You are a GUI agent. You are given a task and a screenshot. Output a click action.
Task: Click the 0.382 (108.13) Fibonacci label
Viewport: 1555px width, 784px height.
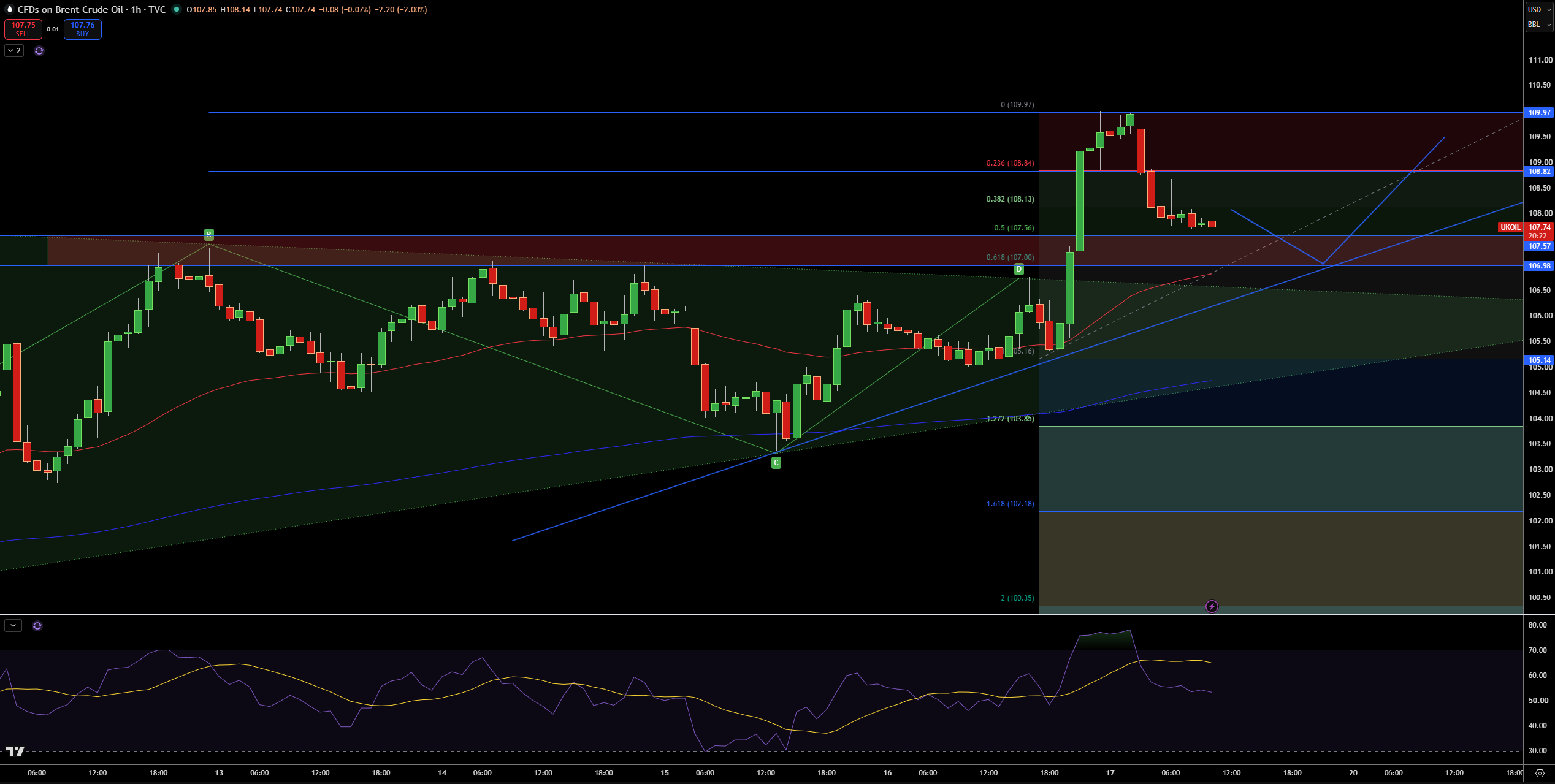point(1010,199)
